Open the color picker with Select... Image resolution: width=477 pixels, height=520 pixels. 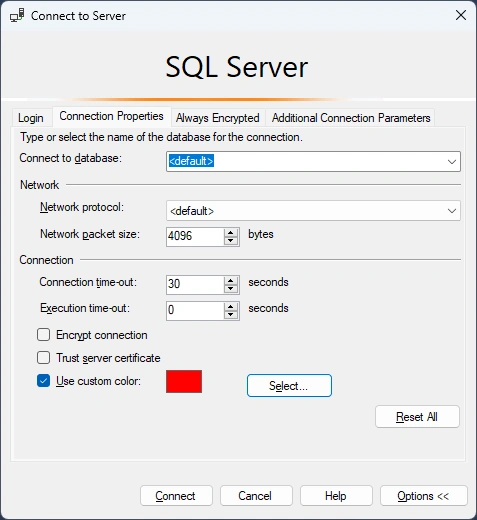(289, 386)
